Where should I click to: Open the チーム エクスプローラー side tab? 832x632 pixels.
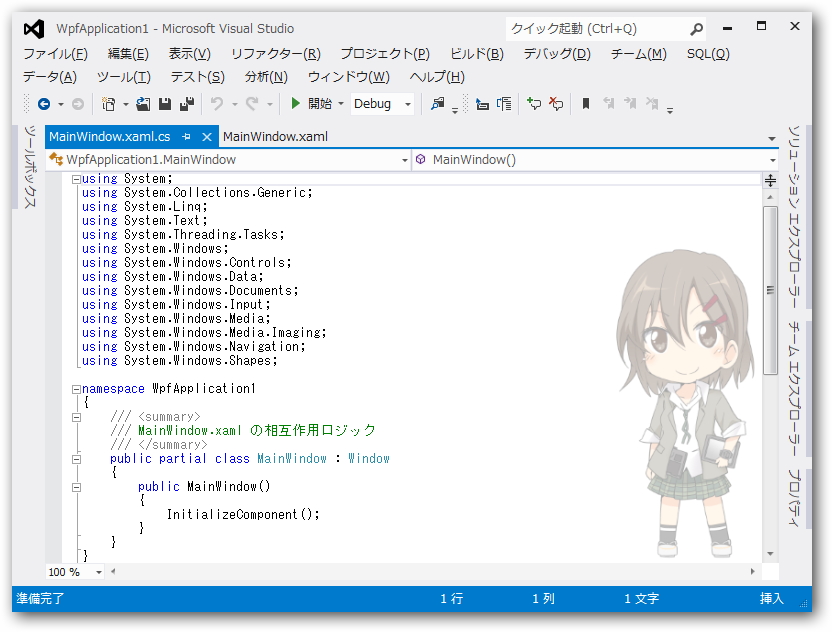(794, 389)
